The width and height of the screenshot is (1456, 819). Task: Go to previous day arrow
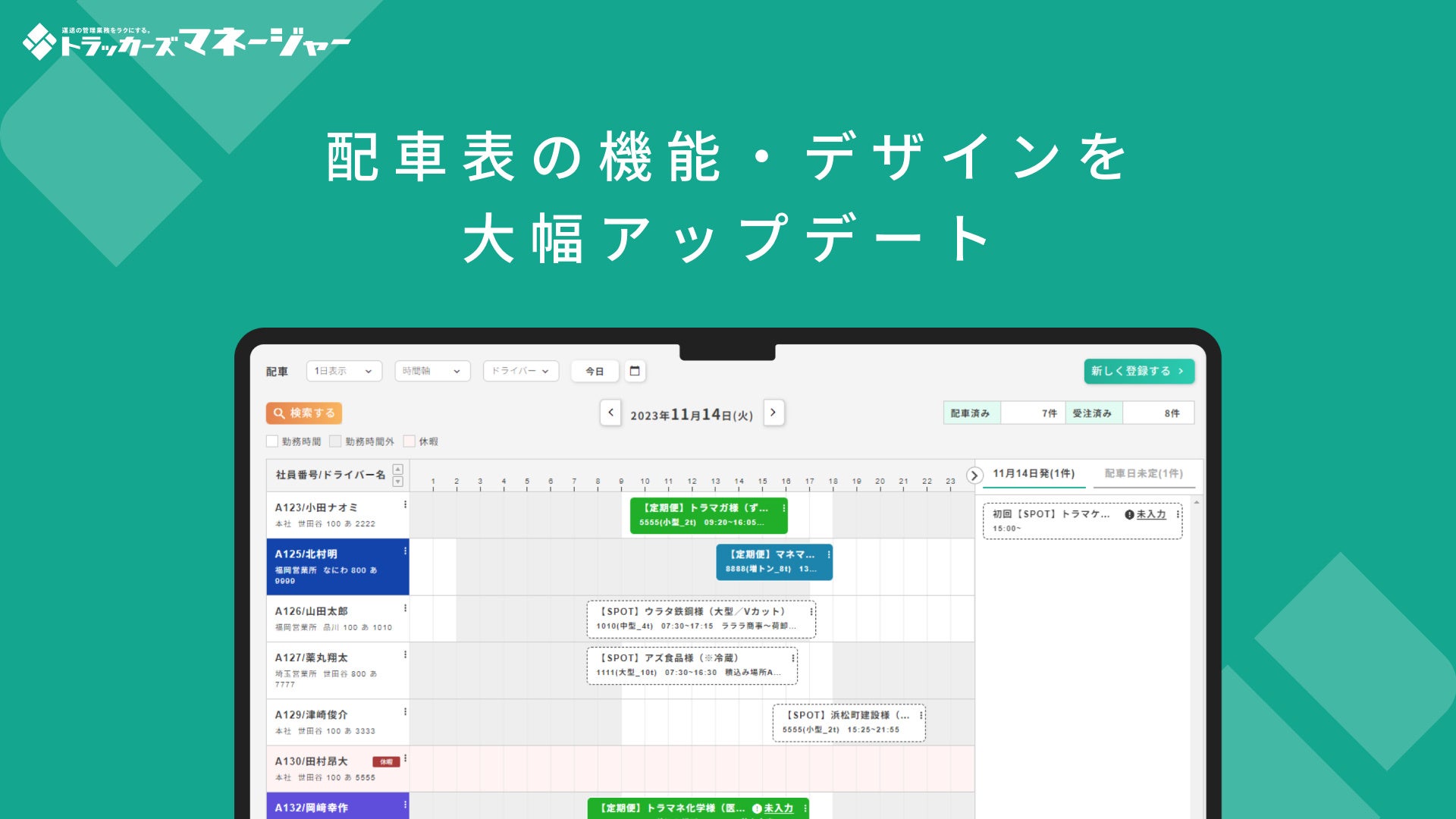click(610, 413)
